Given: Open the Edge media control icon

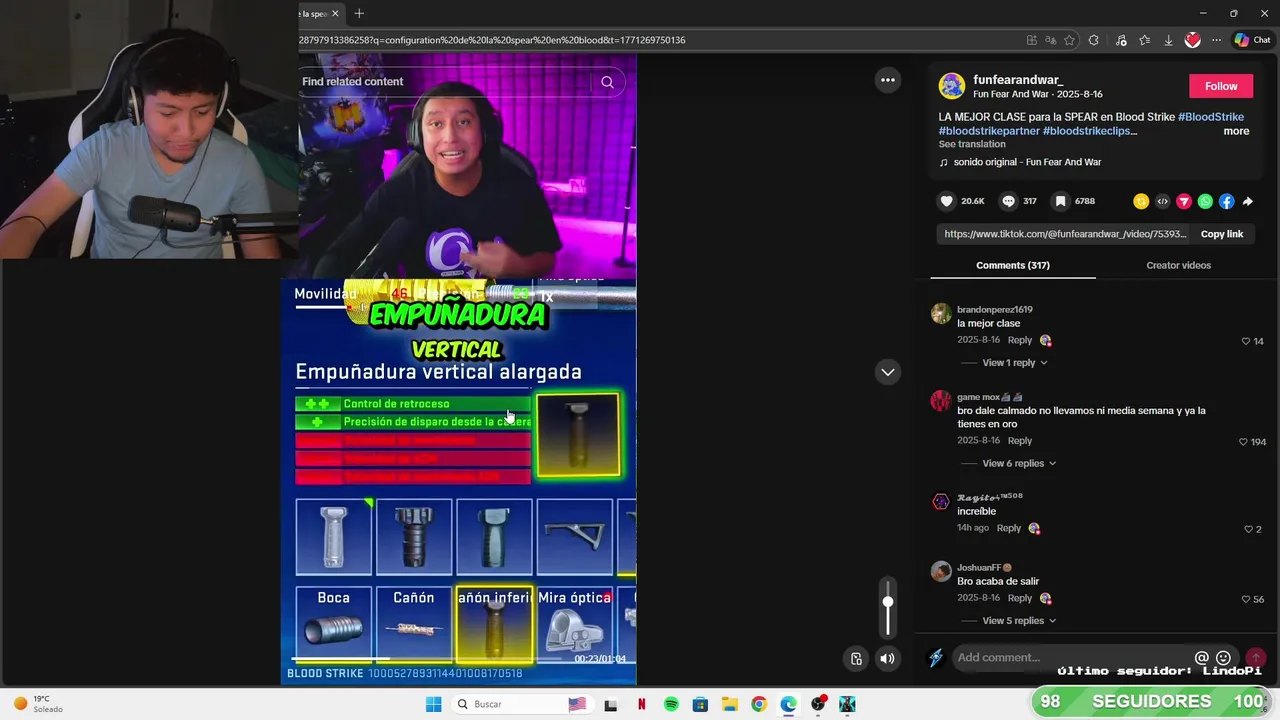Looking at the screenshot, I should coord(1120,40).
